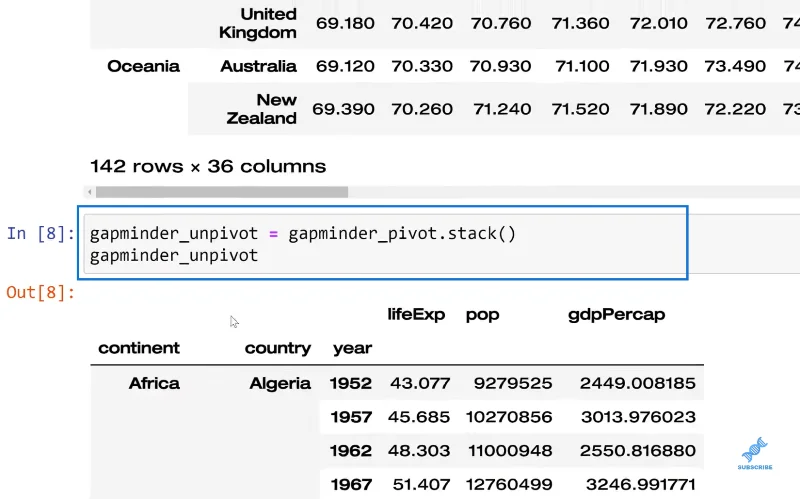This screenshot has width=800, height=499.
Task: Click gdpPercap value 2550.816880
Action: 638,451
